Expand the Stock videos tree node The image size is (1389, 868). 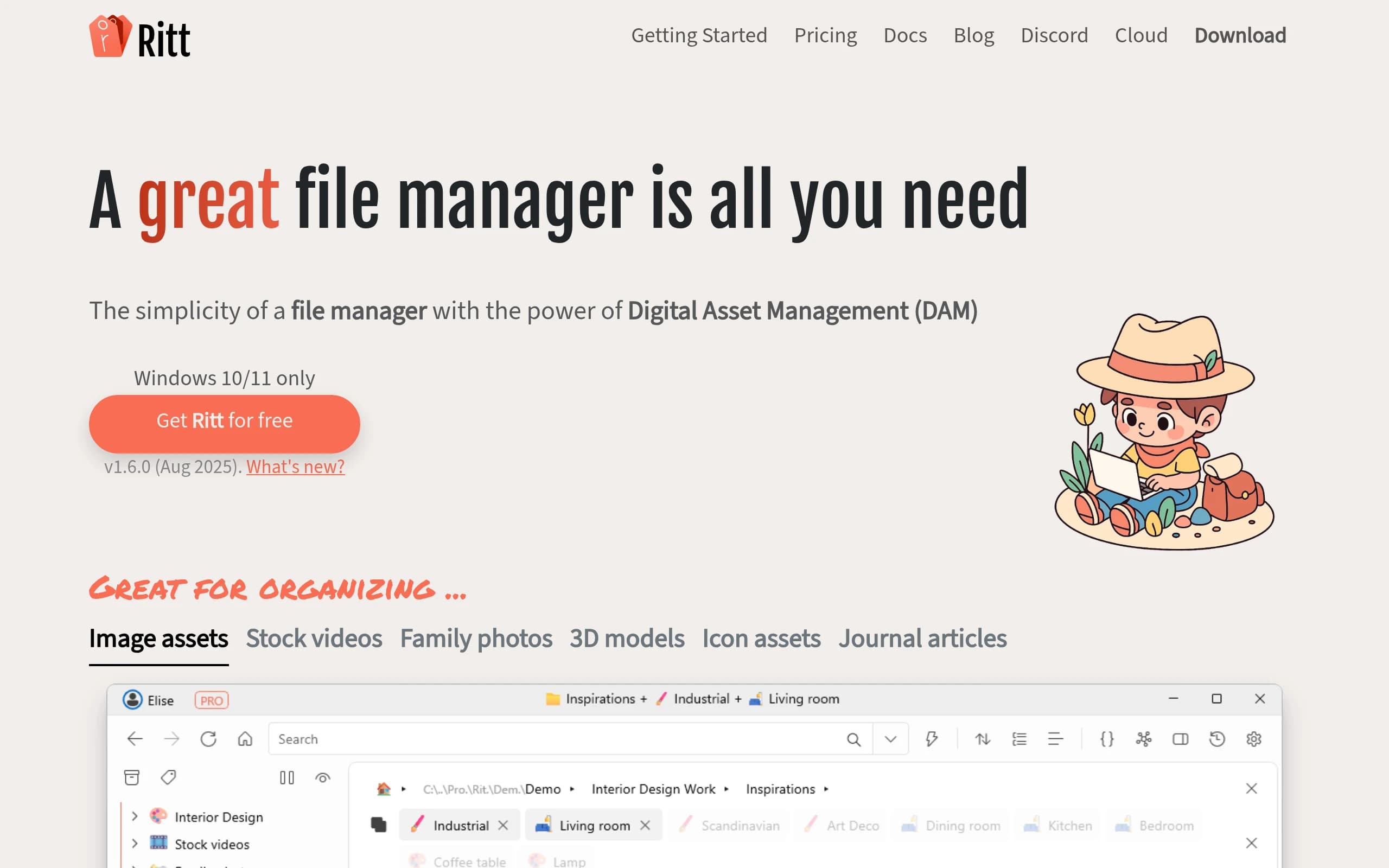coord(135,843)
